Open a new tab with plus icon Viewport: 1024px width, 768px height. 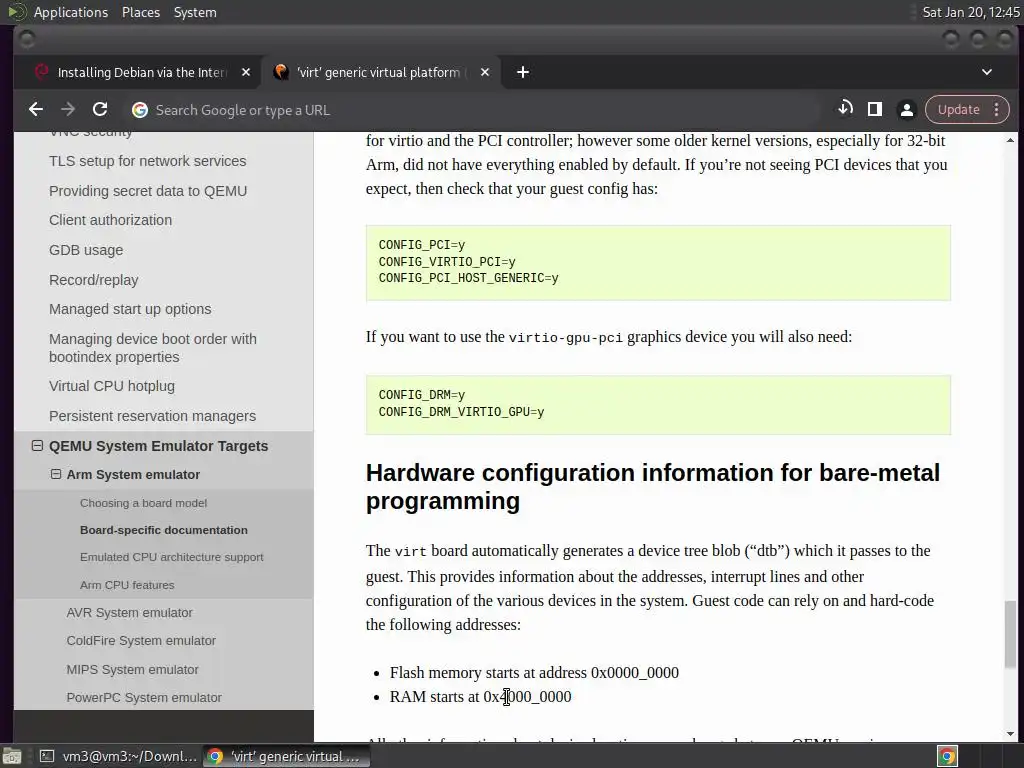[522, 72]
